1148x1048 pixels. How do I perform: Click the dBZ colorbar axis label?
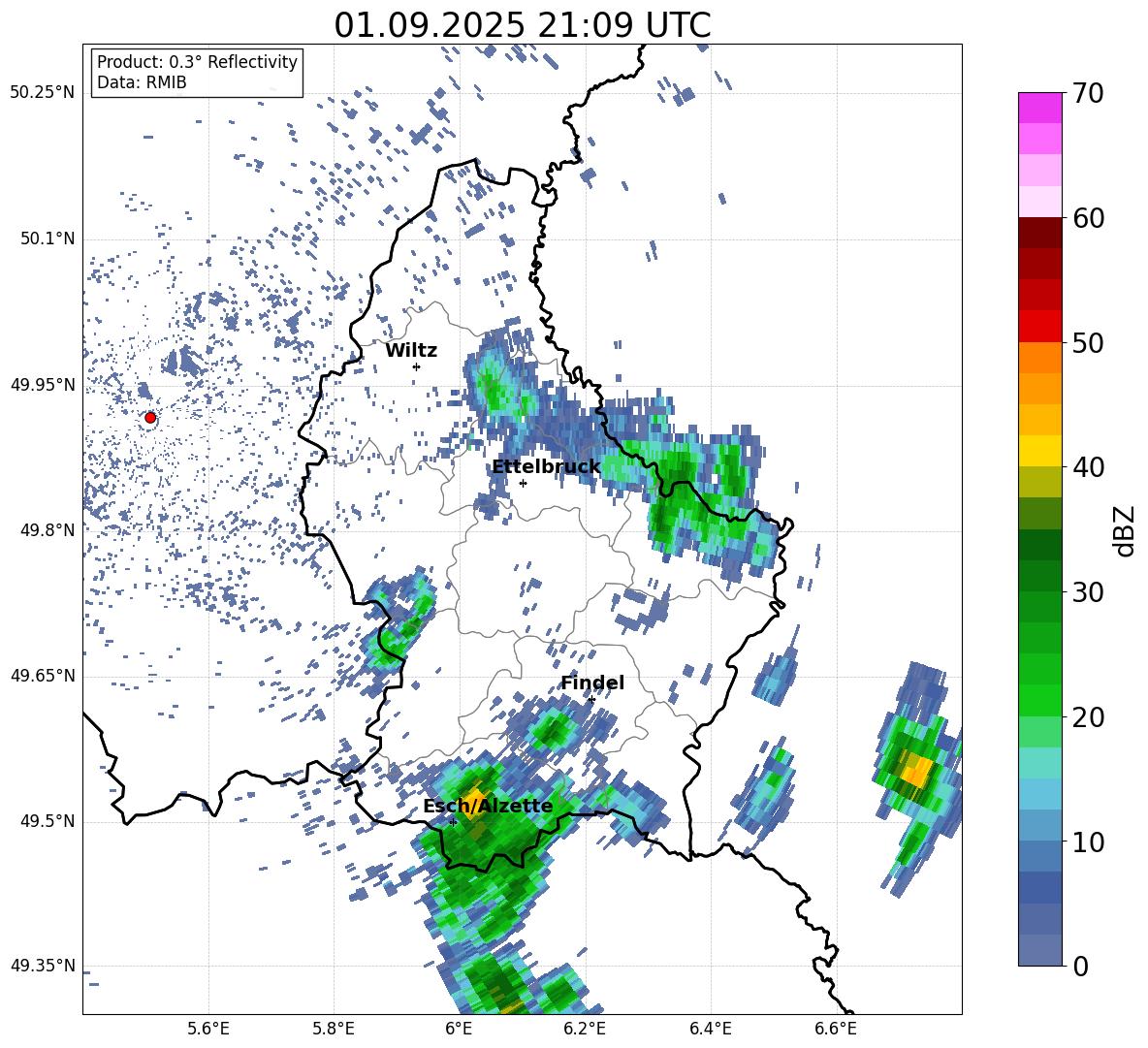click(1126, 530)
